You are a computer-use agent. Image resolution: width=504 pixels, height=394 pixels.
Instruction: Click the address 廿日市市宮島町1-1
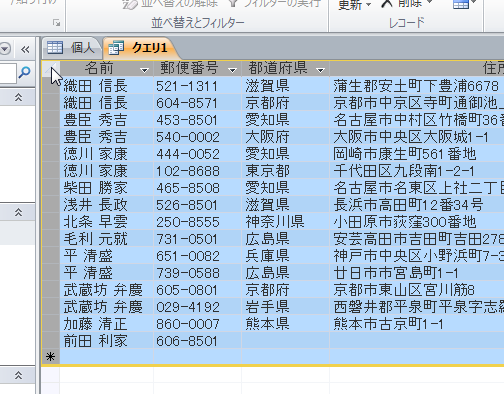point(417,273)
